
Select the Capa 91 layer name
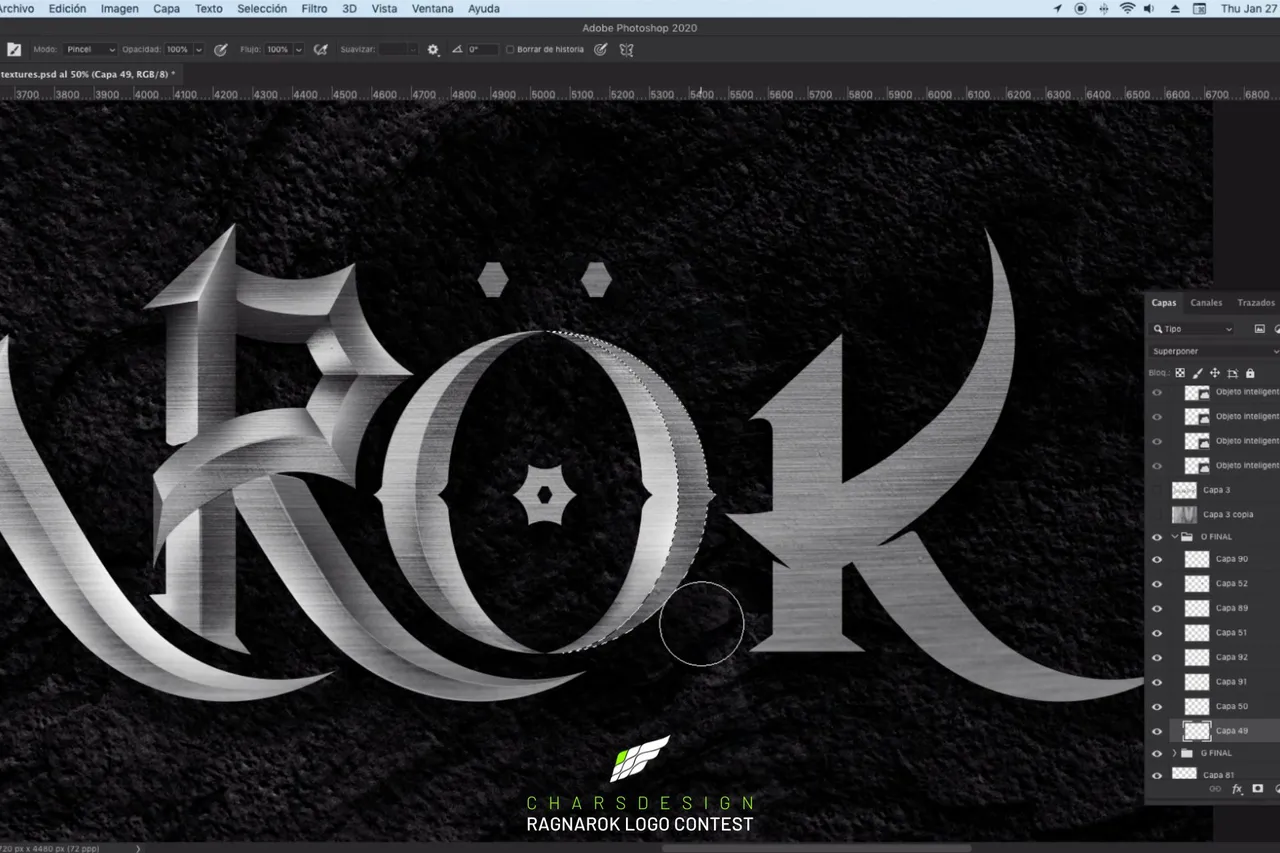pyautogui.click(x=1231, y=682)
